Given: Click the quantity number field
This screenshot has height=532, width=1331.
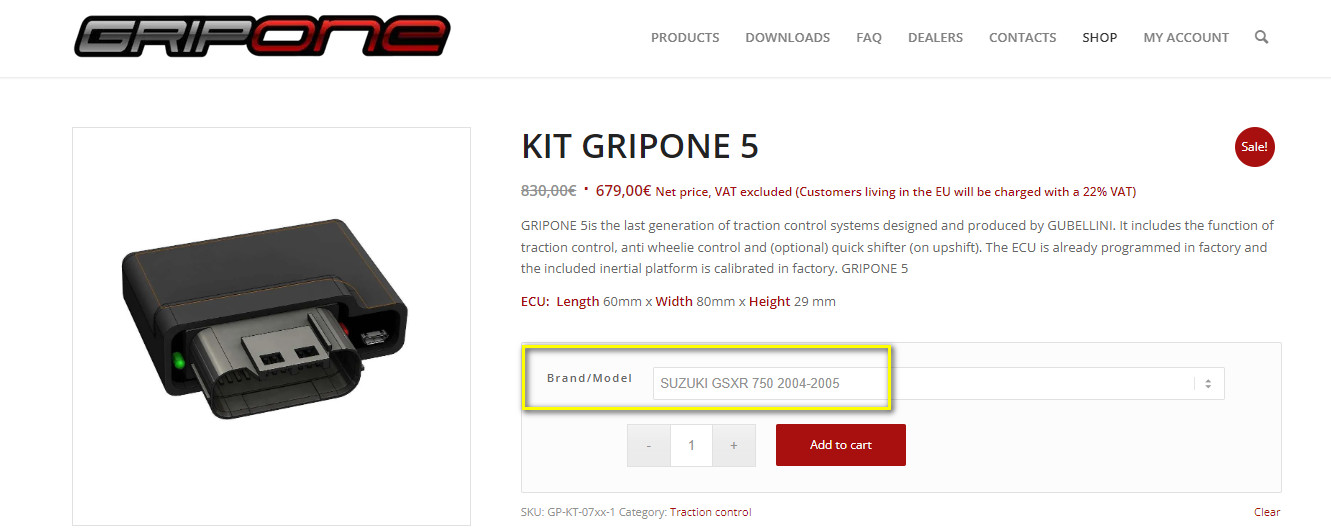Looking at the screenshot, I should tap(691, 445).
